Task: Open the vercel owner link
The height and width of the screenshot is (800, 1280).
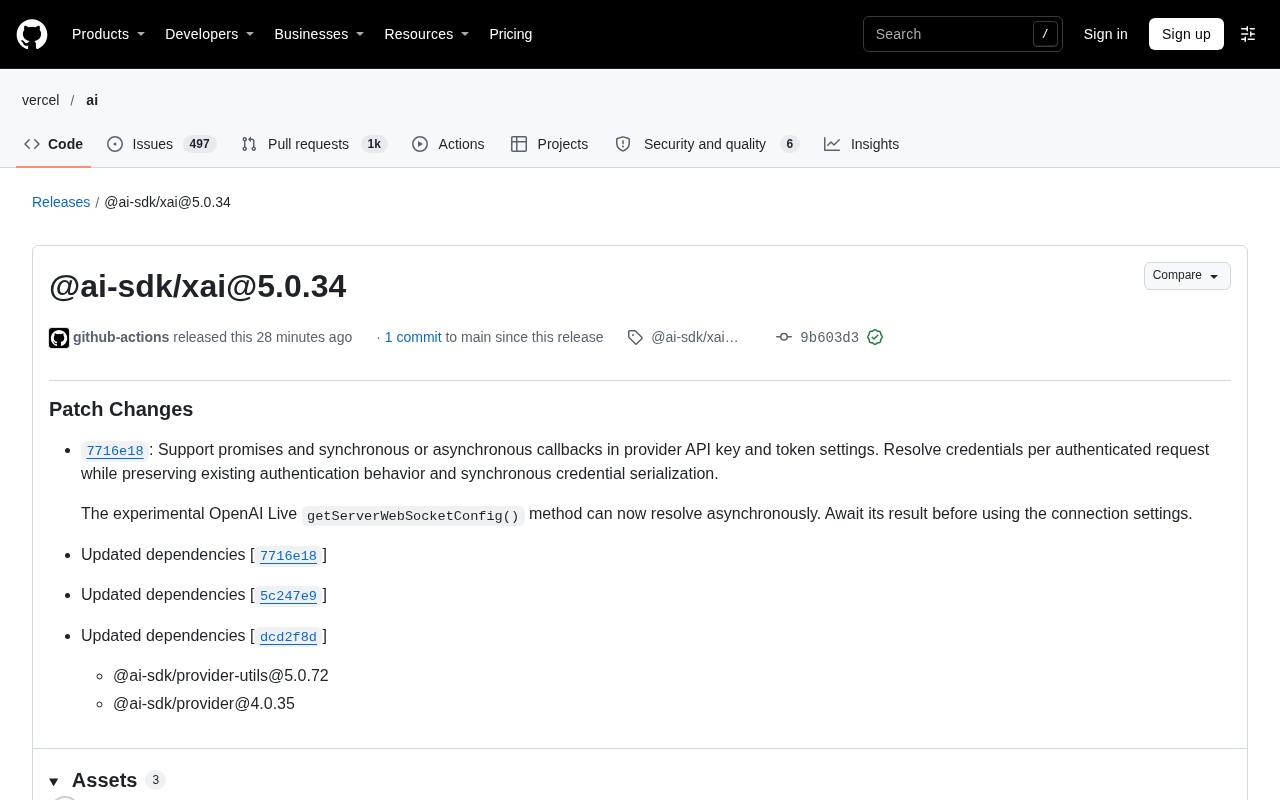Action: coord(41,100)
